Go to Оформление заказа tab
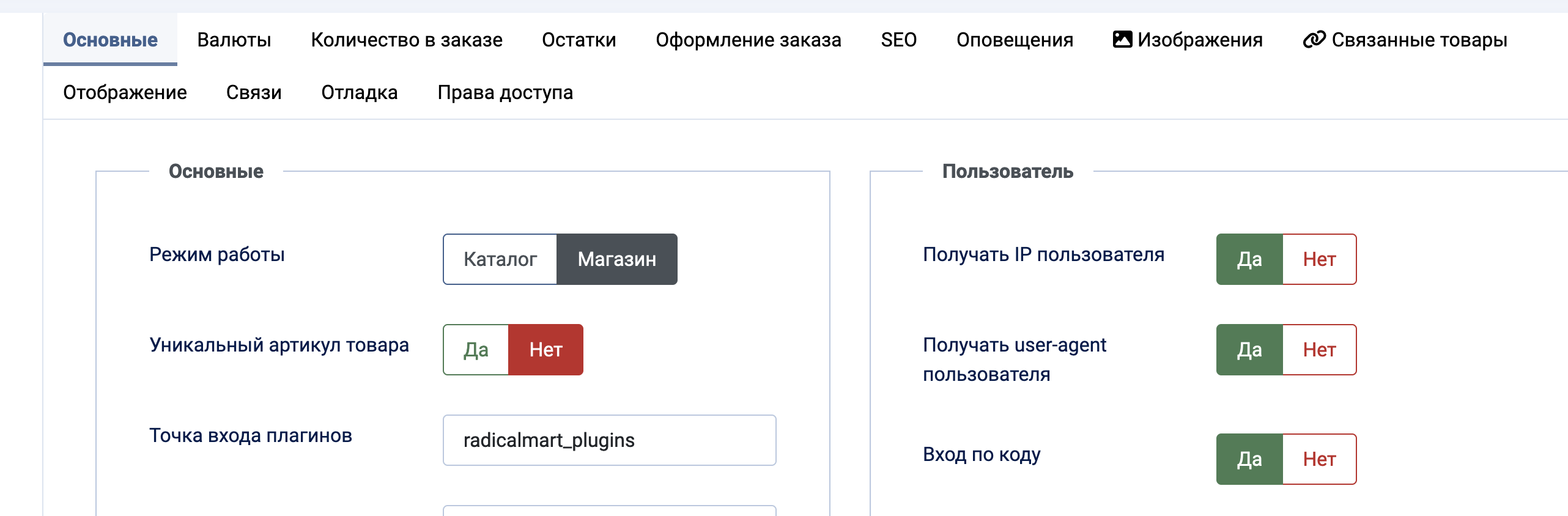 pos(748,40)
